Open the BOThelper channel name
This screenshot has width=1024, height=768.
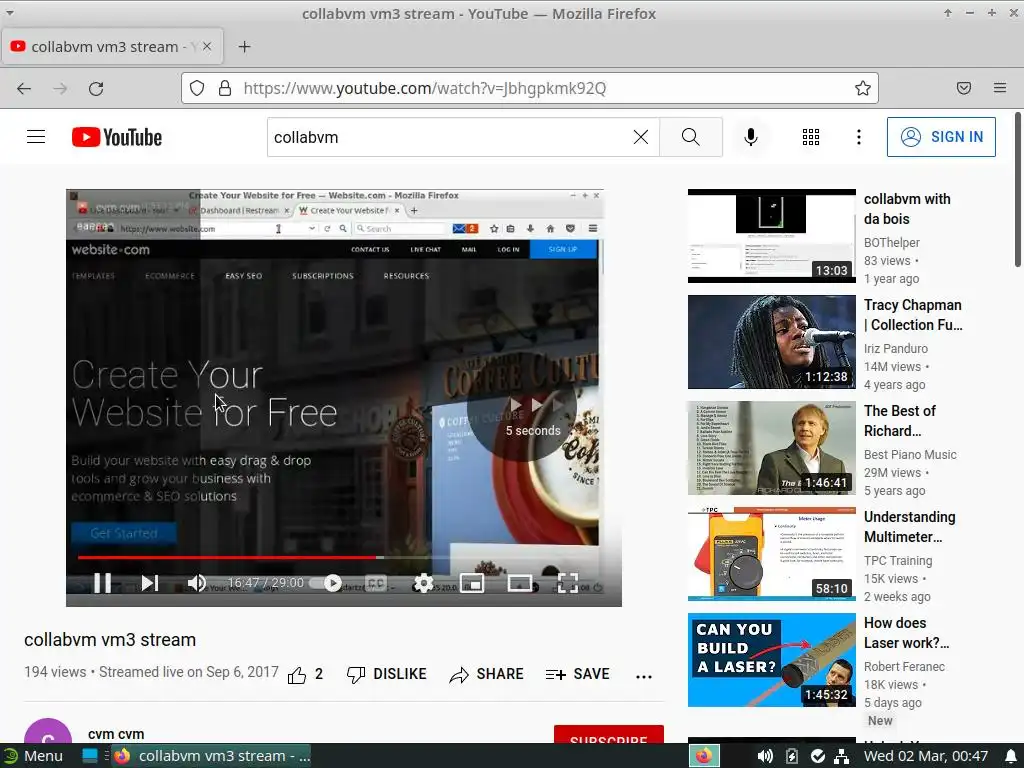[x=891, y=242]
